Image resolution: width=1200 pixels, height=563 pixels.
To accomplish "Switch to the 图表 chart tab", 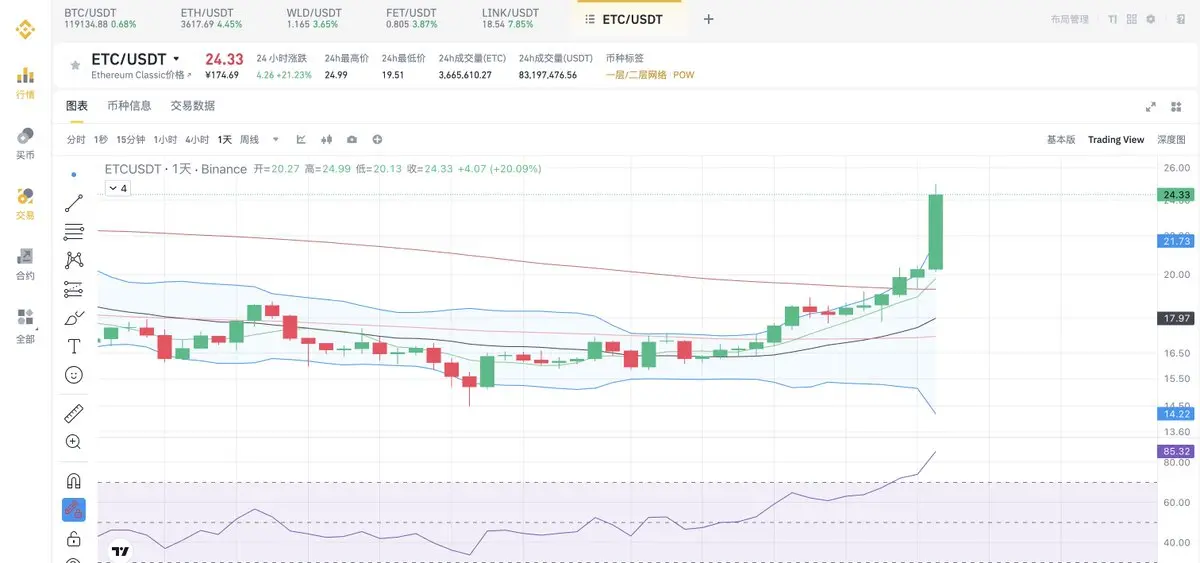I will [77, 106].
